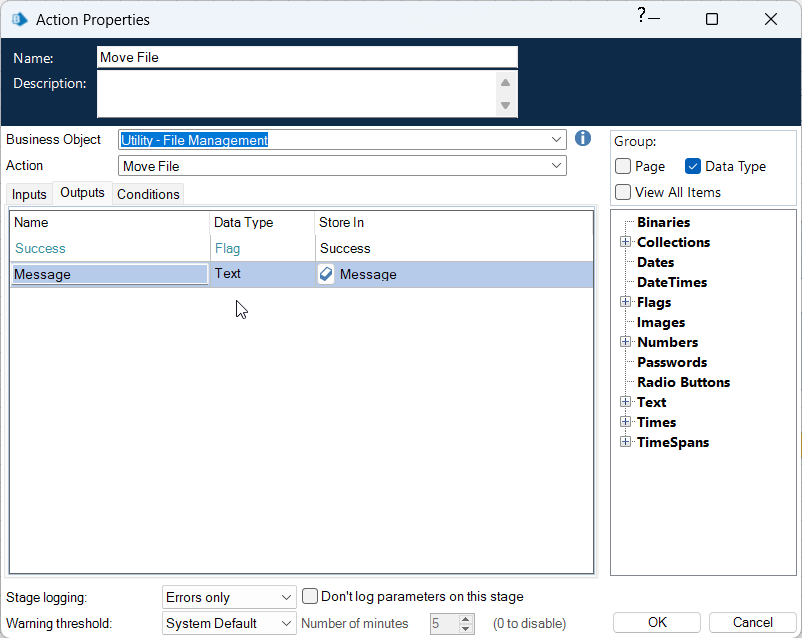Click inside the Name text field
Screen dimensions: 802x638
click(307, 58)
